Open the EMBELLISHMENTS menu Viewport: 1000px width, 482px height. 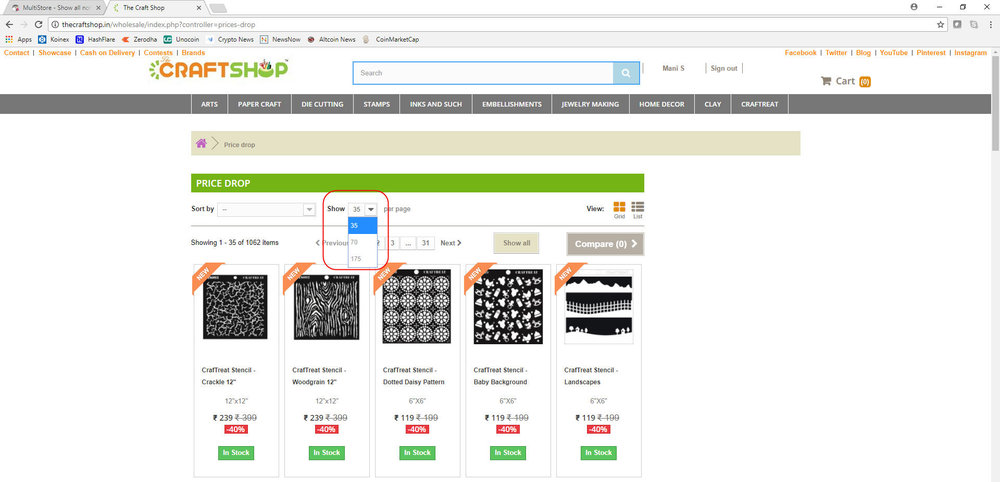click(x=511, y=104)
